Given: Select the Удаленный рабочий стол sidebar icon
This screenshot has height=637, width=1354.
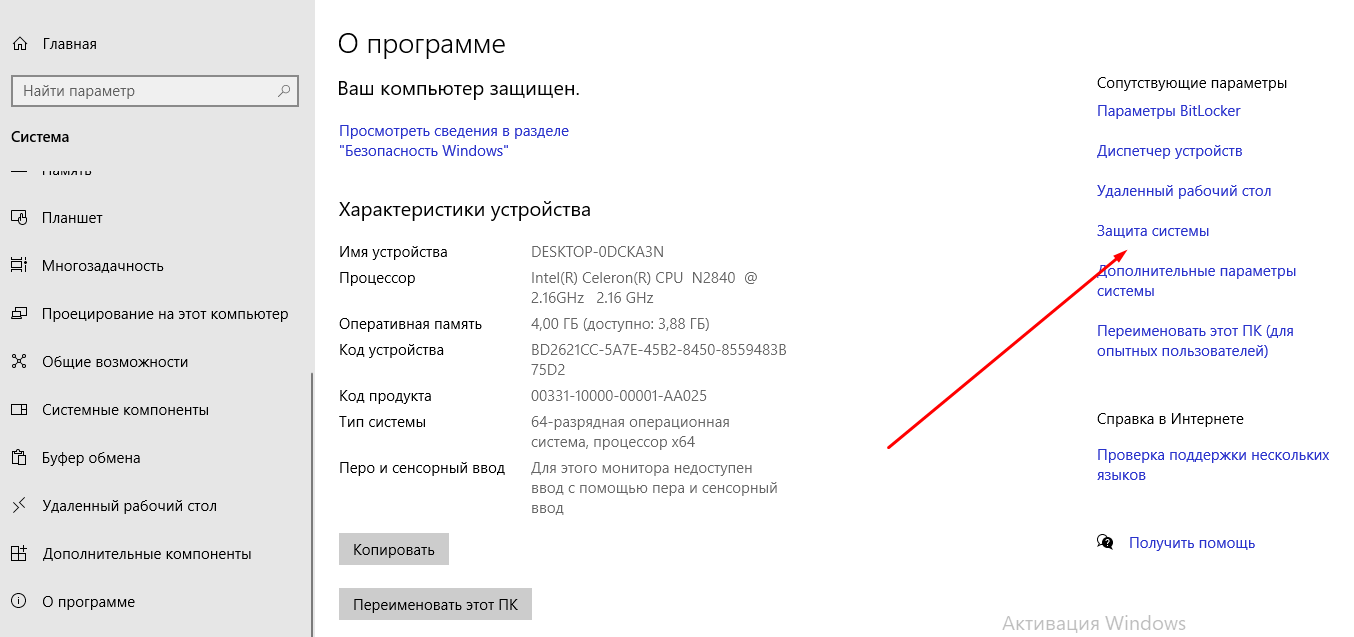Looking at the screenshot, I should (18, 505).
